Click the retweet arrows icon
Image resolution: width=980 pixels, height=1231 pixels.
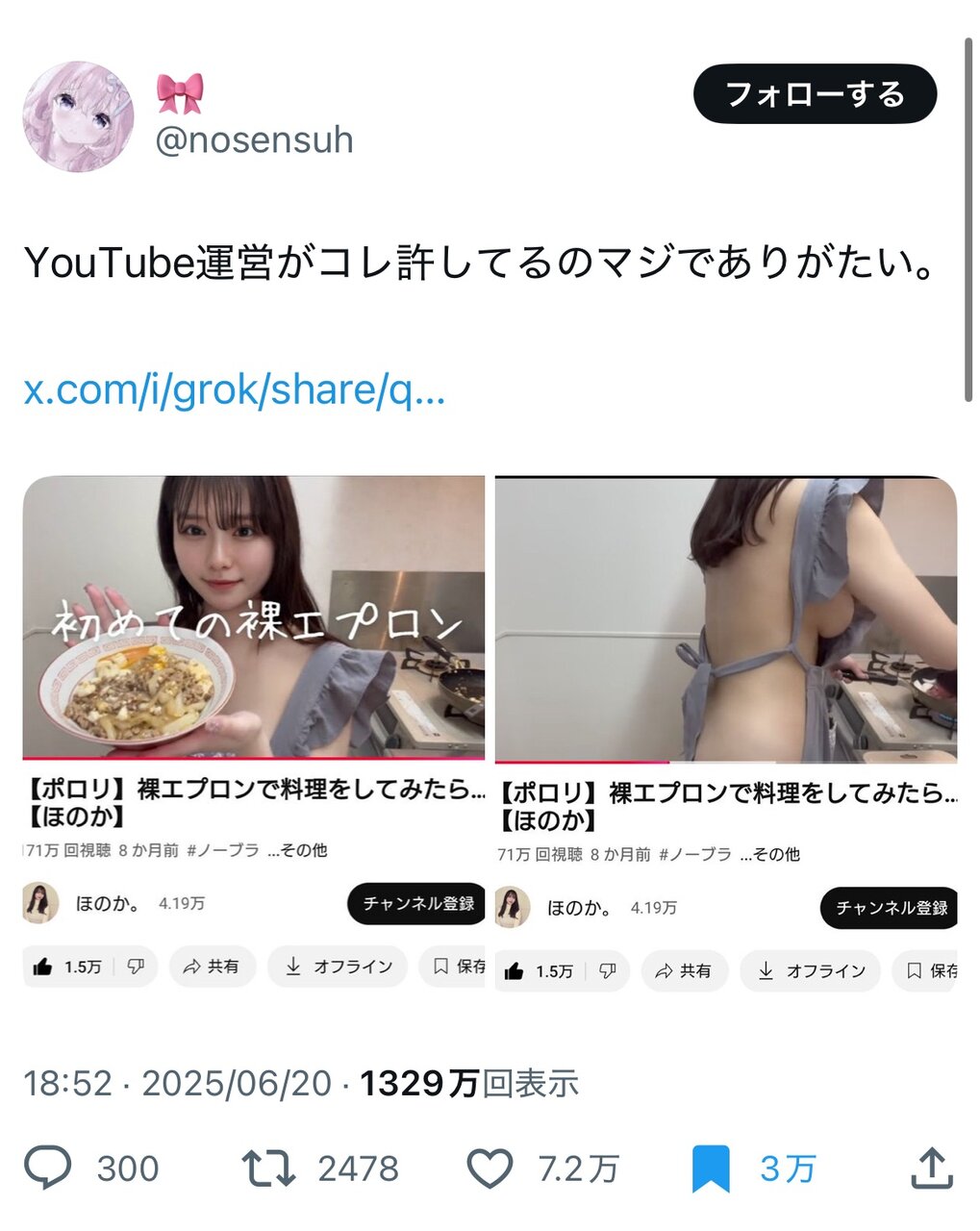(267, 1168)
